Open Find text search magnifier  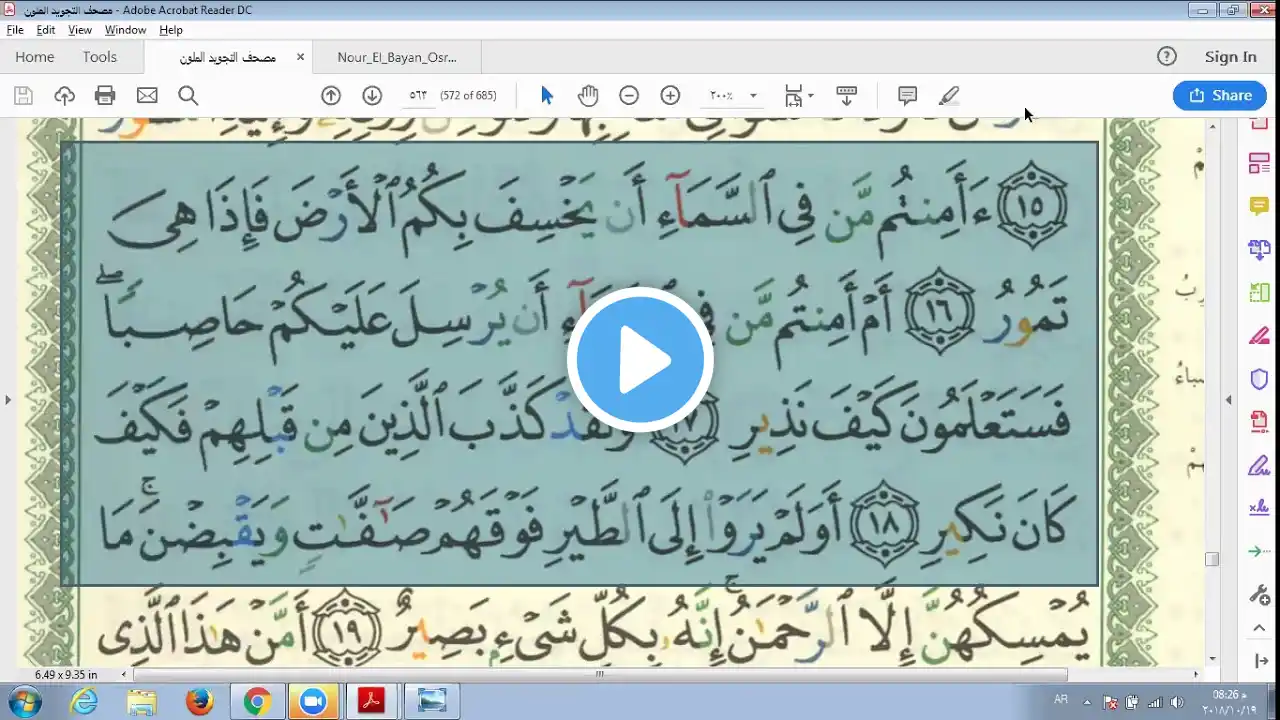click(188, 96)
